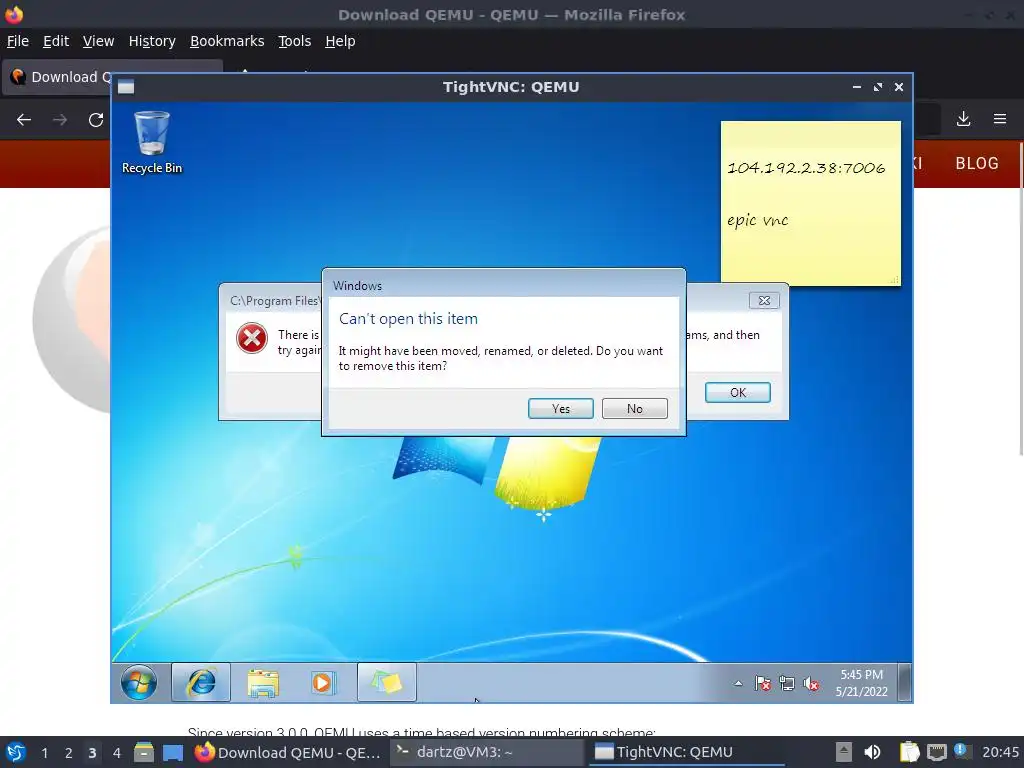Open the Action Center flag tray icon

click(x=762, y=684)
